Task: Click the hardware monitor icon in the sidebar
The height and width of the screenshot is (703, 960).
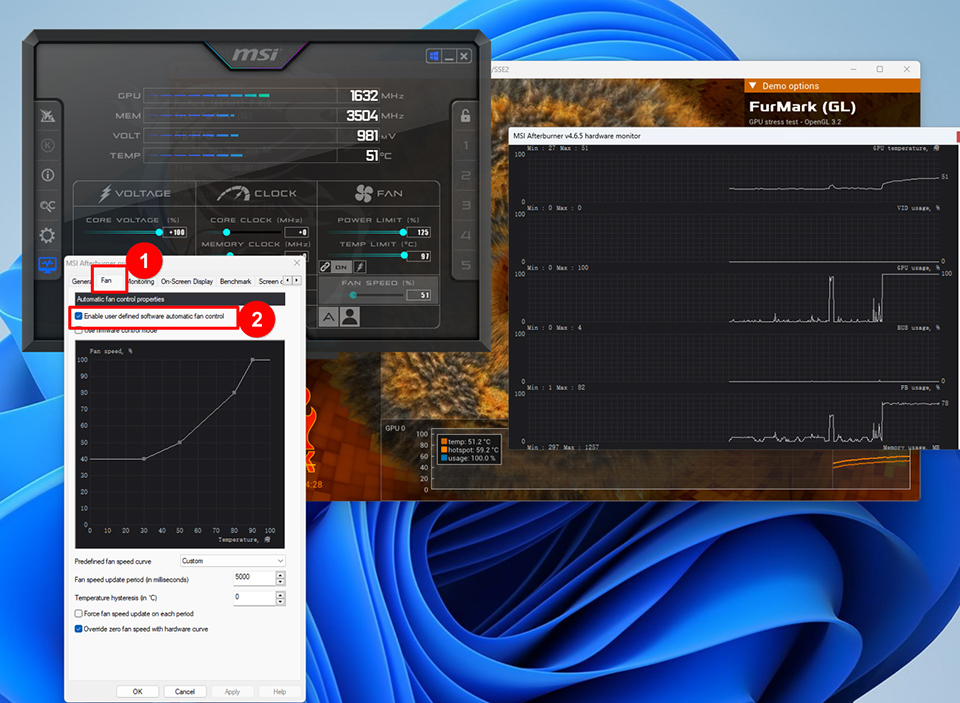Action: [48, 262]
